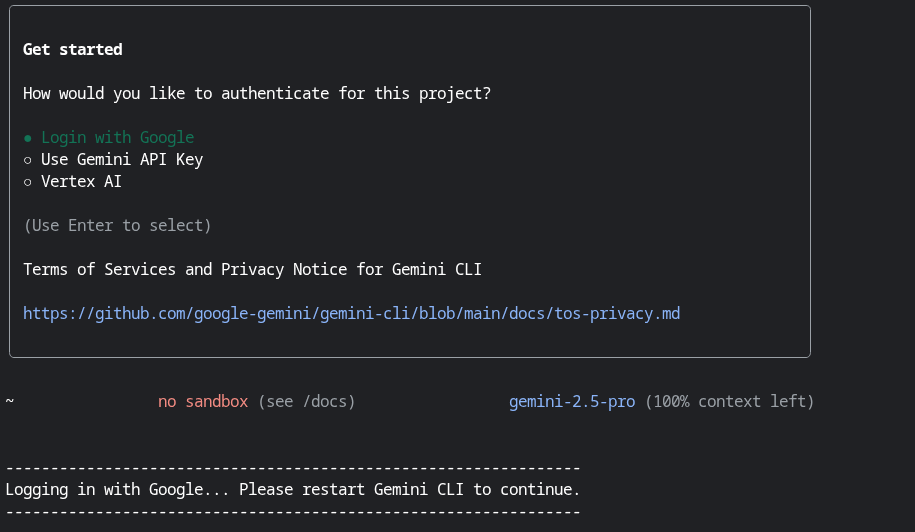Click the dashed line above the login message
The height and width of the screenshot is (532, 915).
[293, 468]
